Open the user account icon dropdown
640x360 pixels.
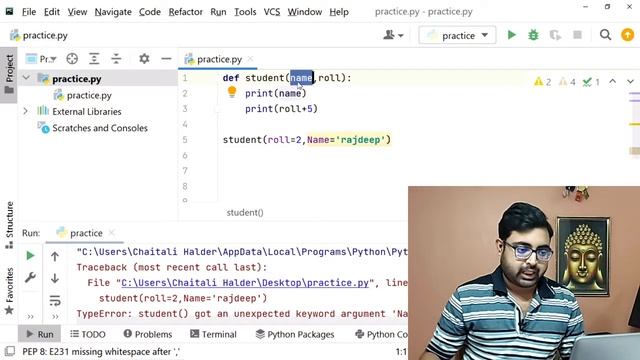coord(393,35)
